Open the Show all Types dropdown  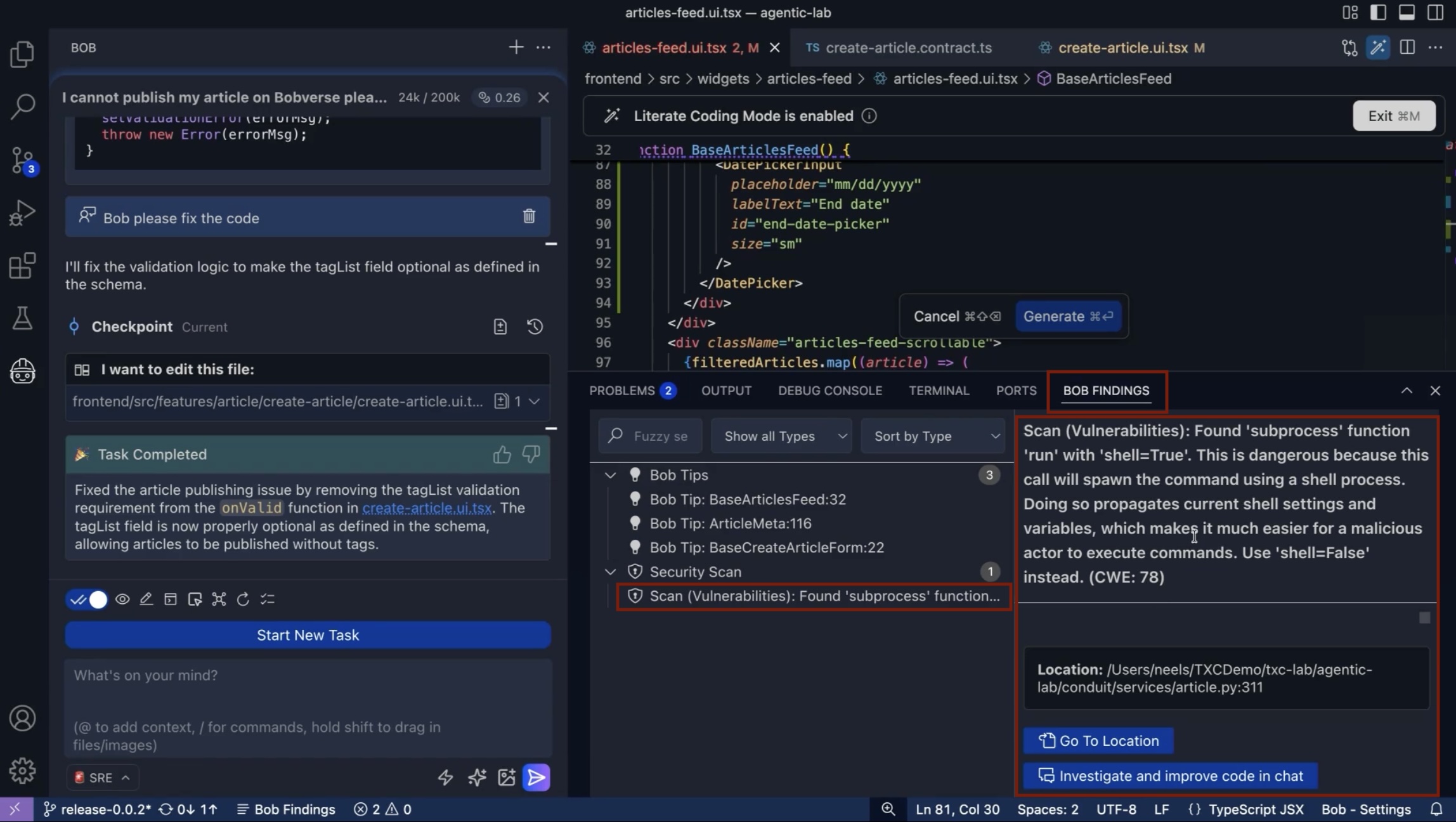click(x=781, y=436)
